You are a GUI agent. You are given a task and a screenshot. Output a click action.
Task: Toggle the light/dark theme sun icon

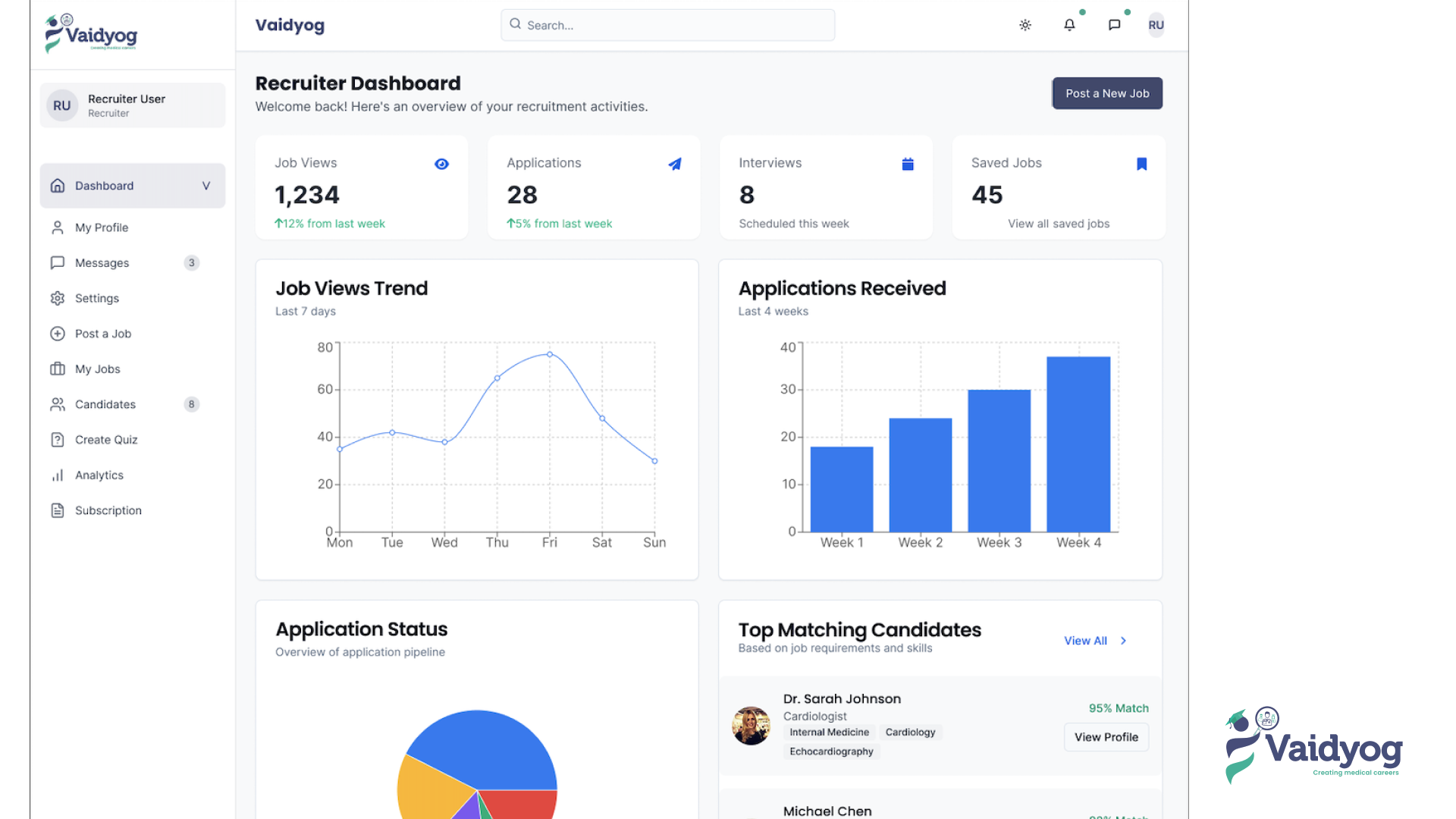1025,25
